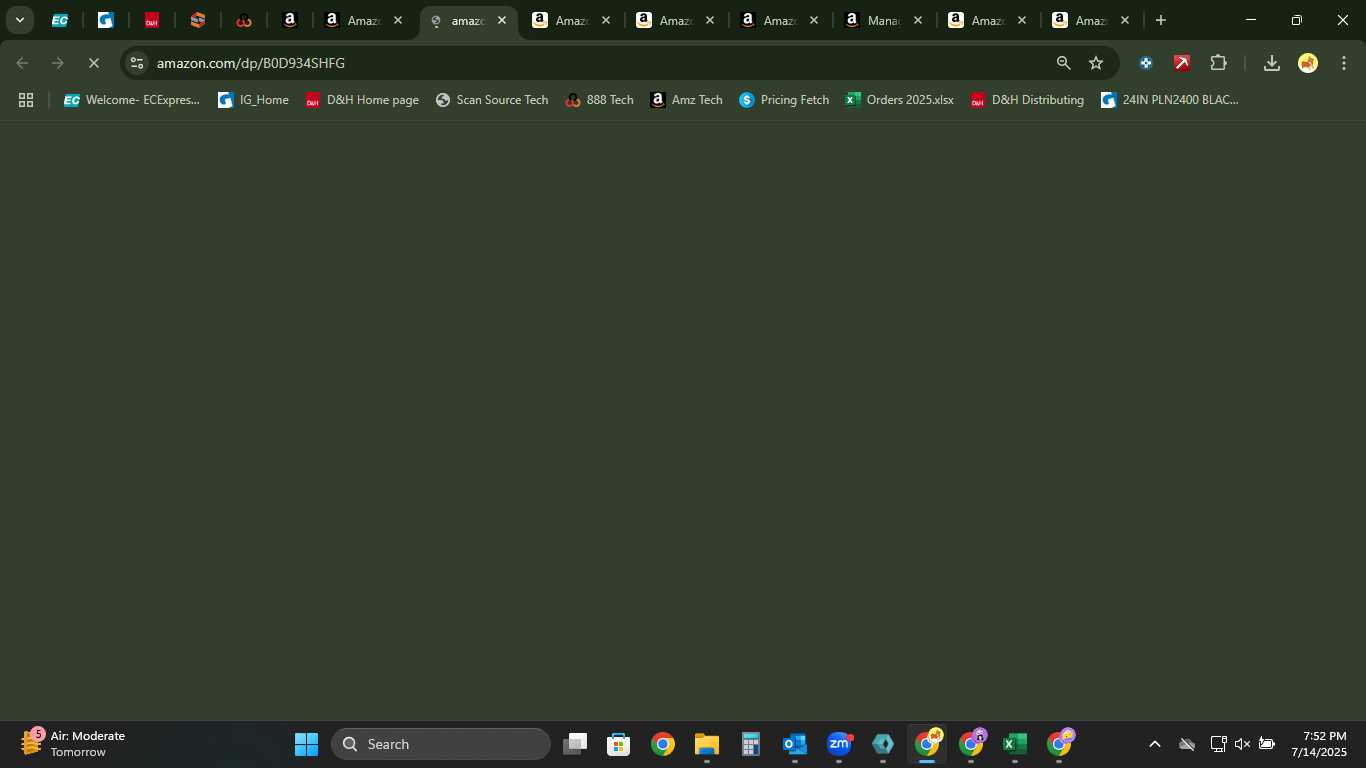Open Excel from taskbar

point(1015,744)
